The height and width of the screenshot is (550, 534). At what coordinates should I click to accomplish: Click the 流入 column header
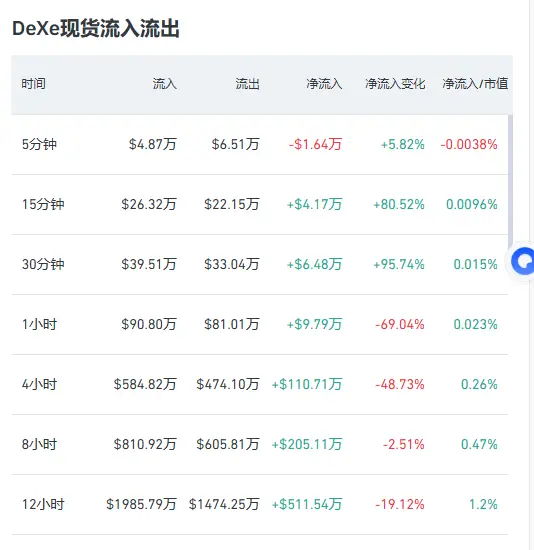pos(165,84)
